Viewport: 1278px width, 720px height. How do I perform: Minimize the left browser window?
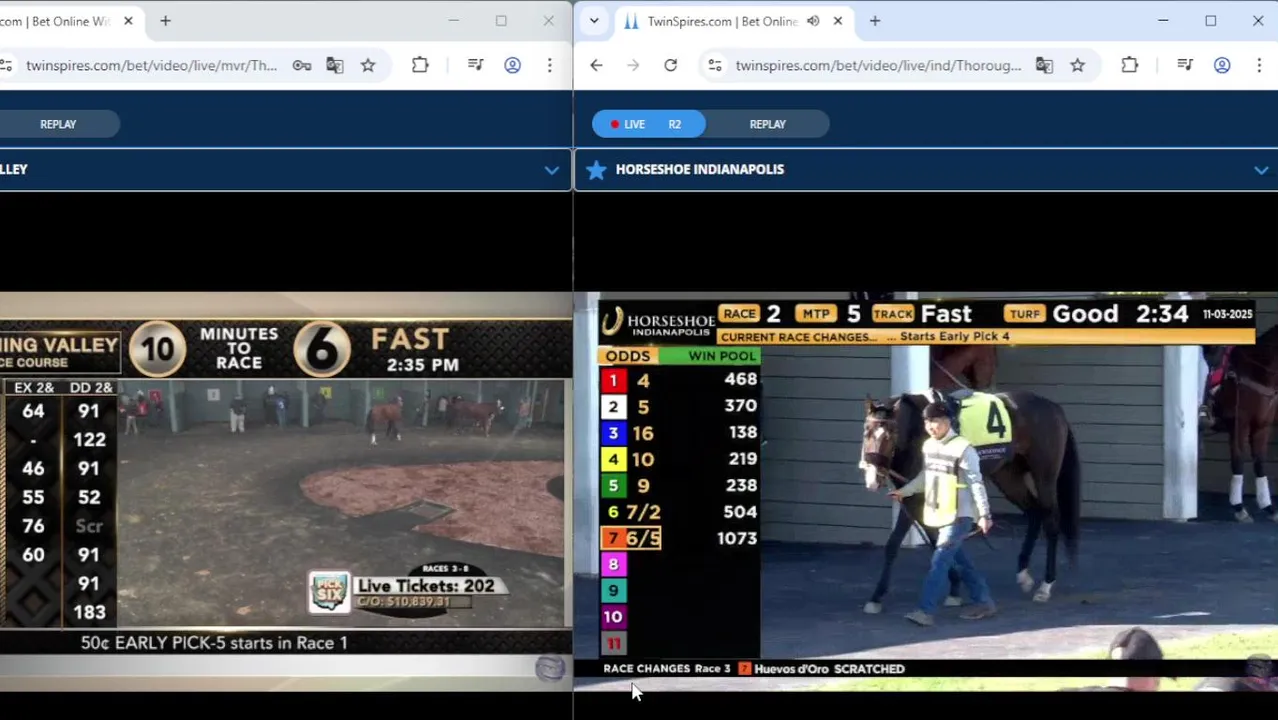click(x=453, y=21)
